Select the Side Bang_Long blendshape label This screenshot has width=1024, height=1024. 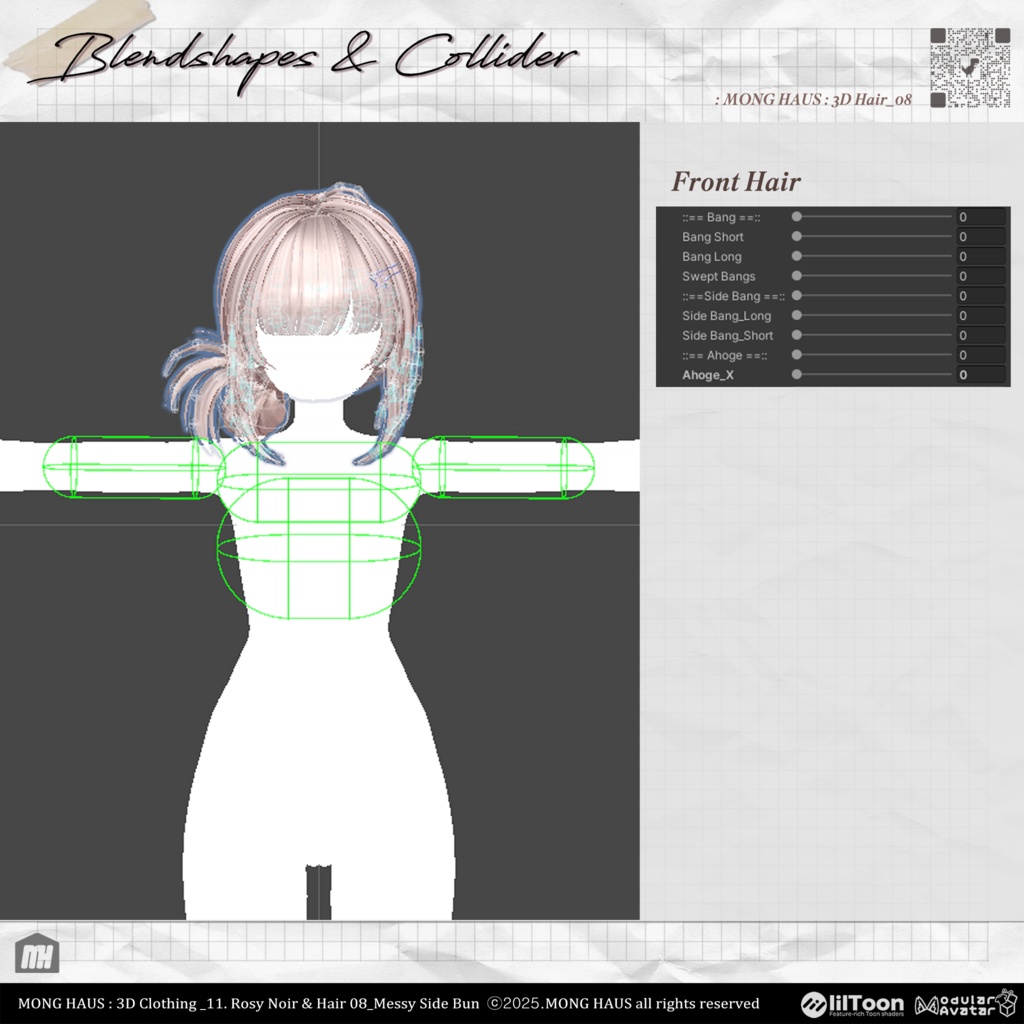[726, 316]
